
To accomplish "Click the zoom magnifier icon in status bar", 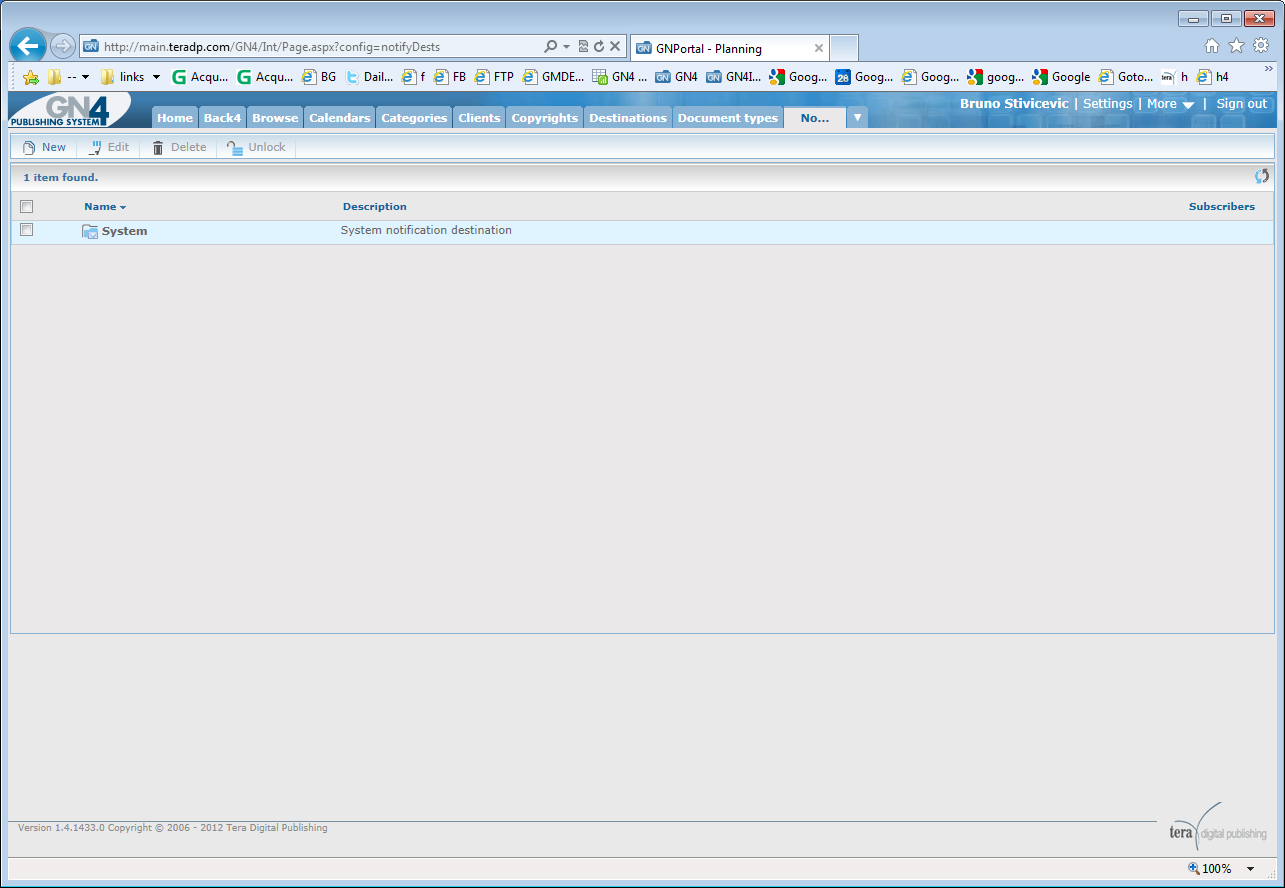I will click(x=1193, y=868).
